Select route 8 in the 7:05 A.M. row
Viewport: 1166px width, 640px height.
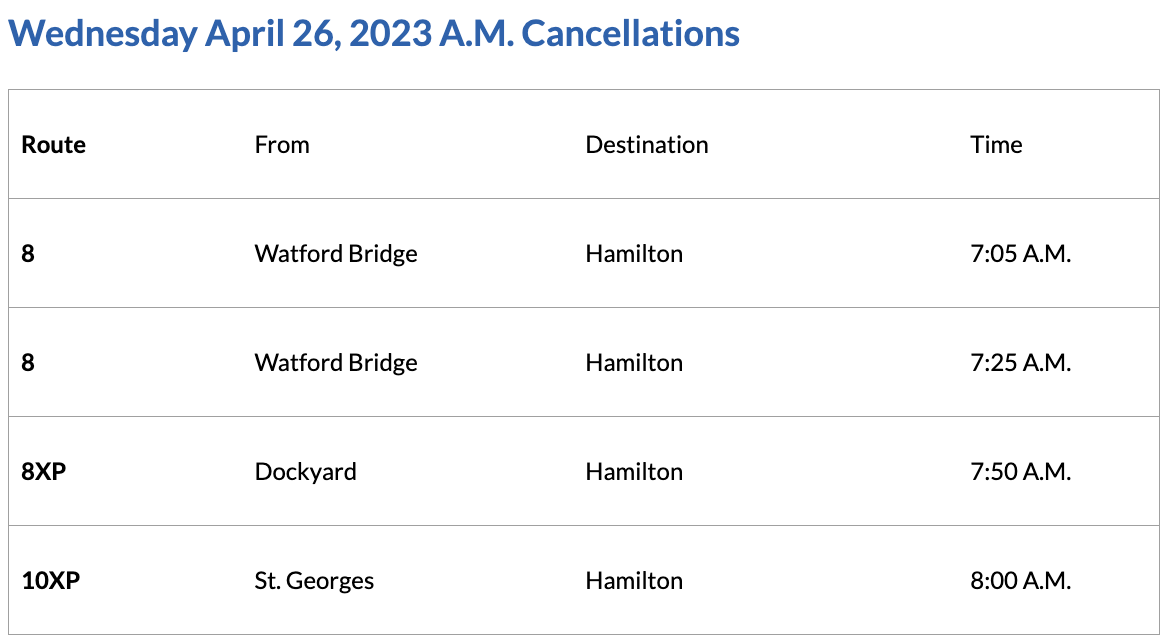(28, 254)
